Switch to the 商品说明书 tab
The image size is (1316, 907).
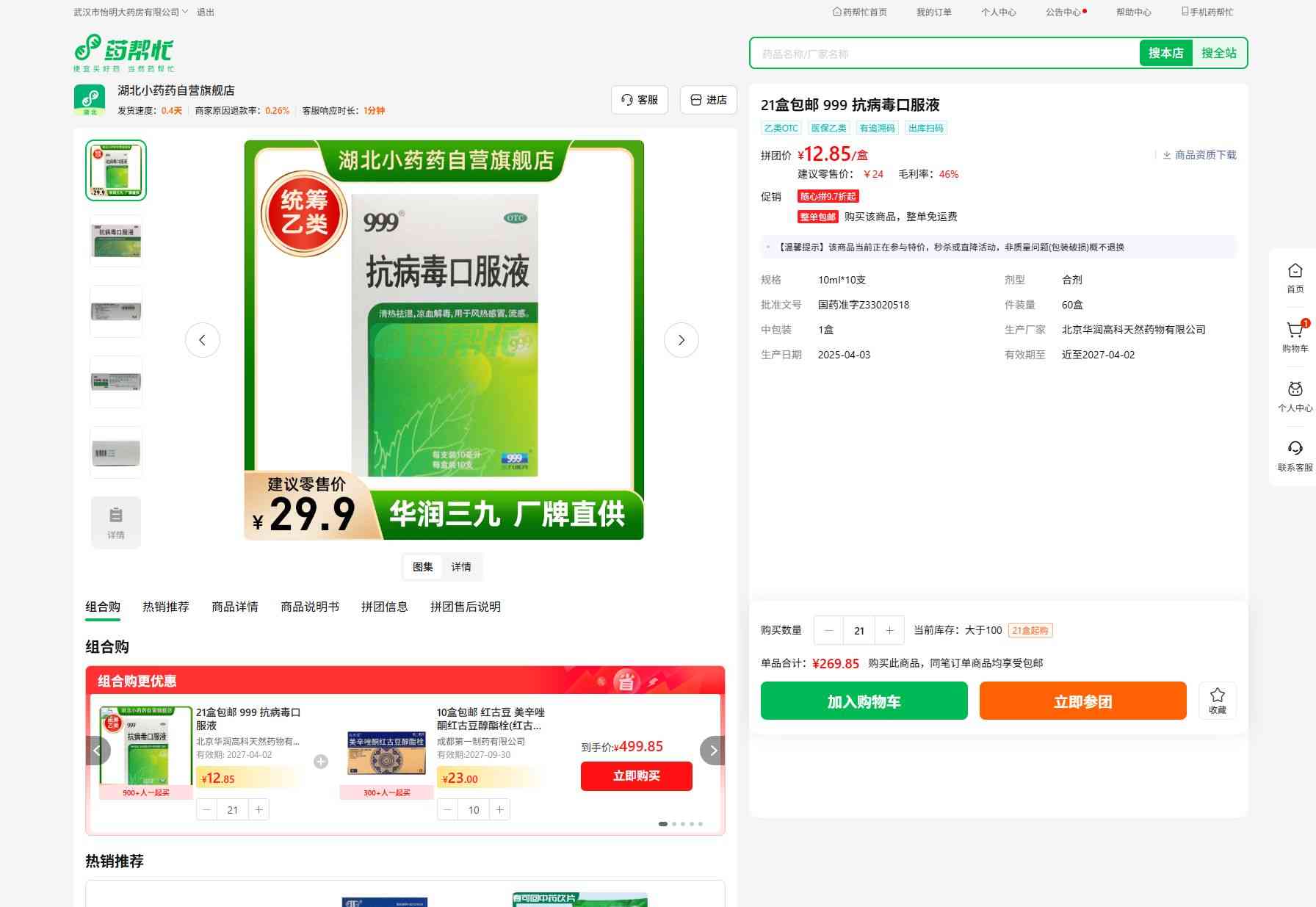[x=310, y=607]
